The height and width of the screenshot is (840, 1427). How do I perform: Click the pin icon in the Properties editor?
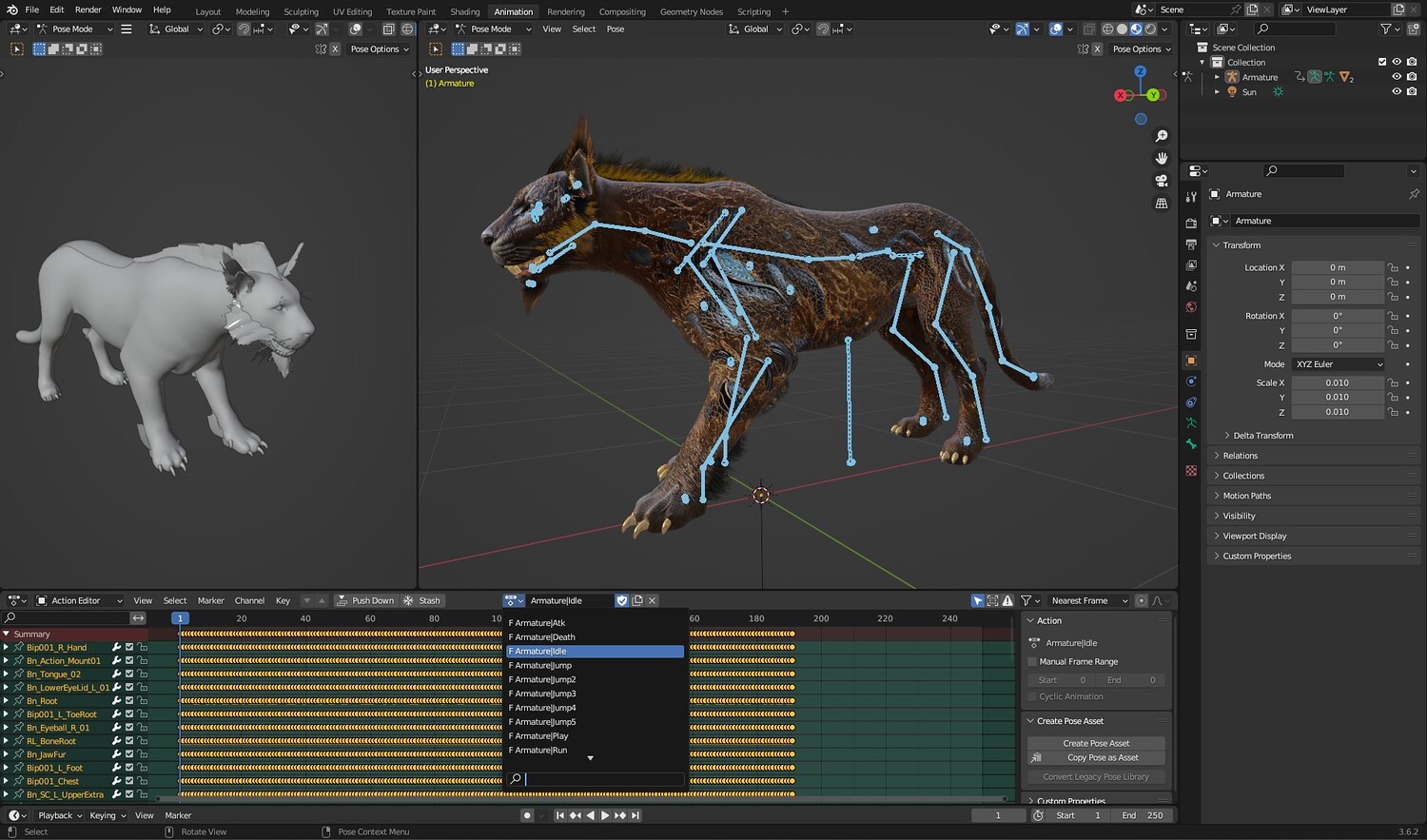pyautogui.click(x=1414, y=194)
